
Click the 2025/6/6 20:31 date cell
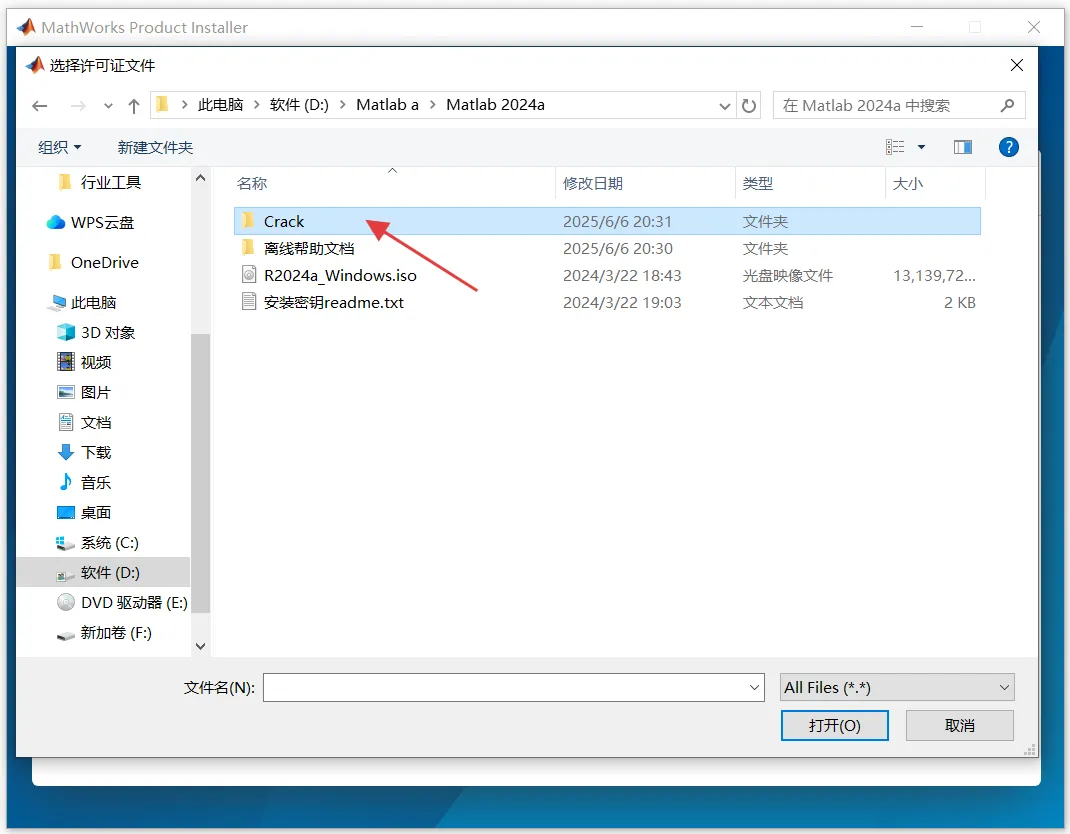[617, 221]
